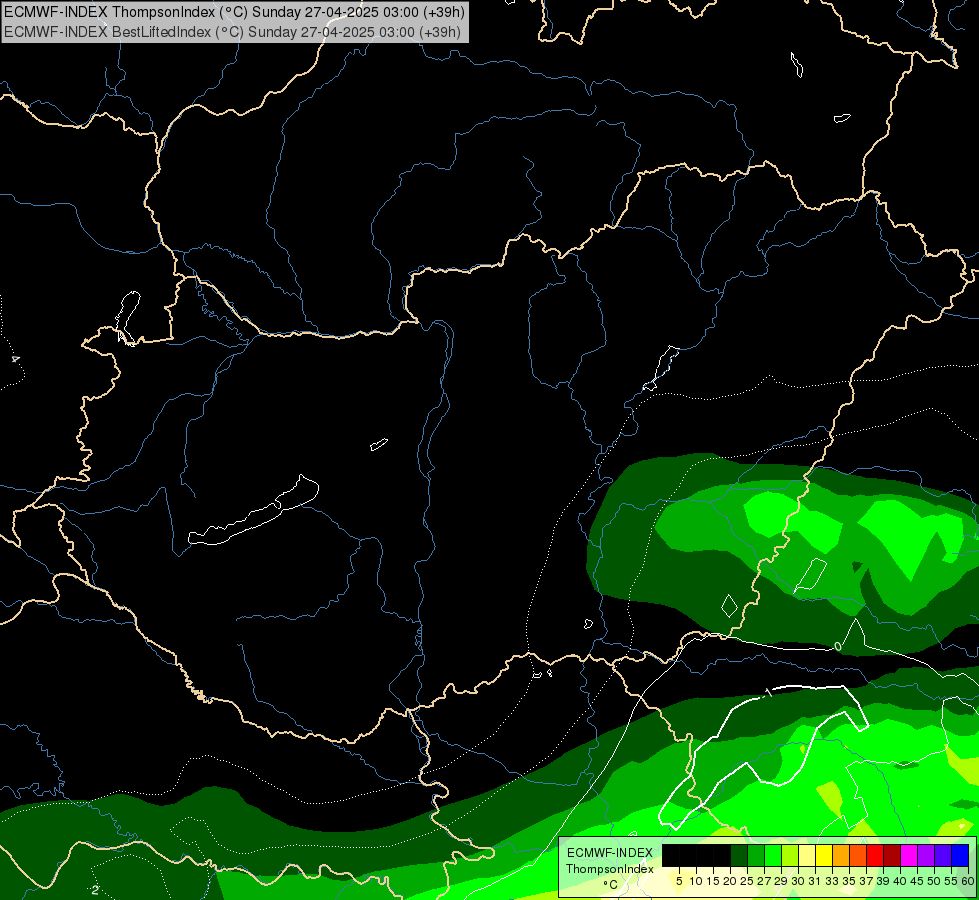Click the contour label 0 on the white line
The width and height of the screenshot is (979, 900).
[x=839, y=646]
